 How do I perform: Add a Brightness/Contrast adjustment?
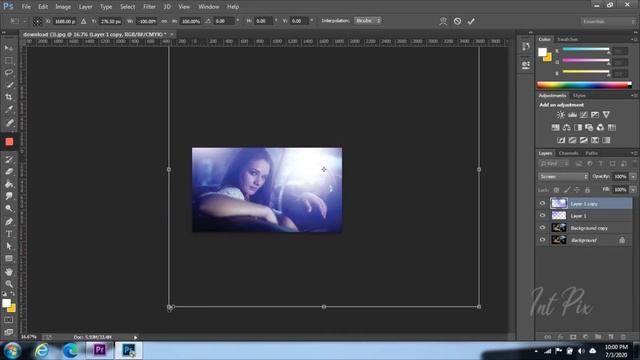[x=561, y=115]
